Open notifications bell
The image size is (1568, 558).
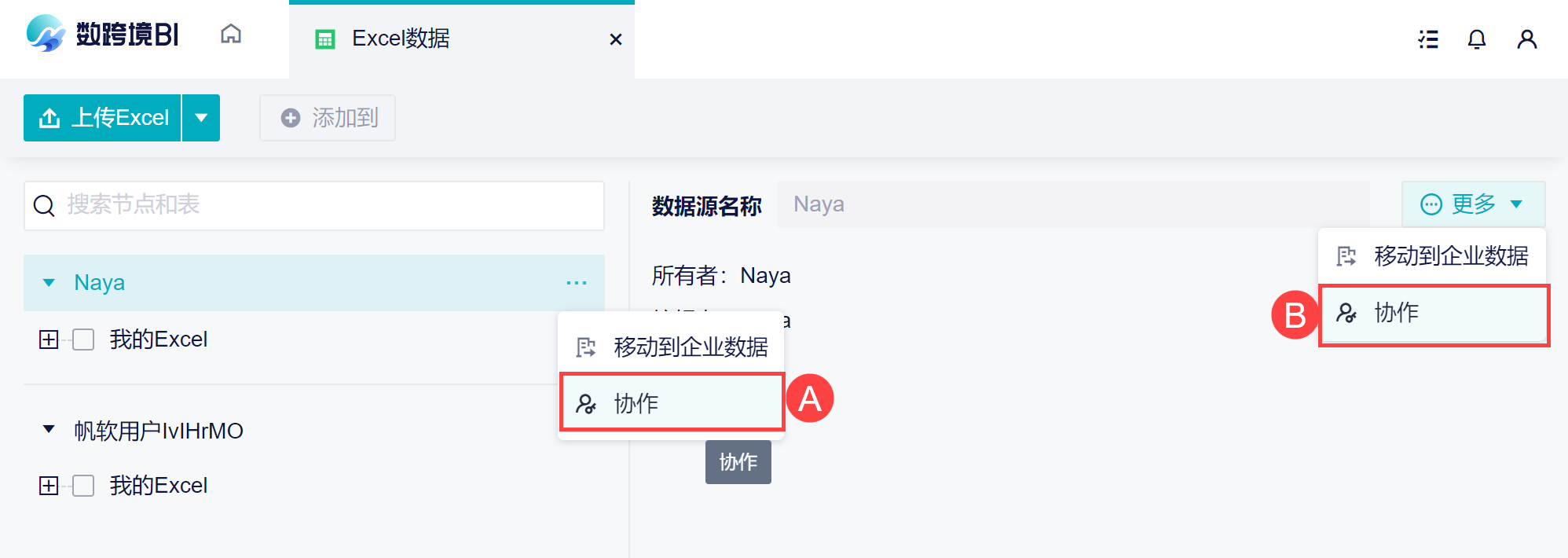pyautogui.click(x=1477, y=39)
